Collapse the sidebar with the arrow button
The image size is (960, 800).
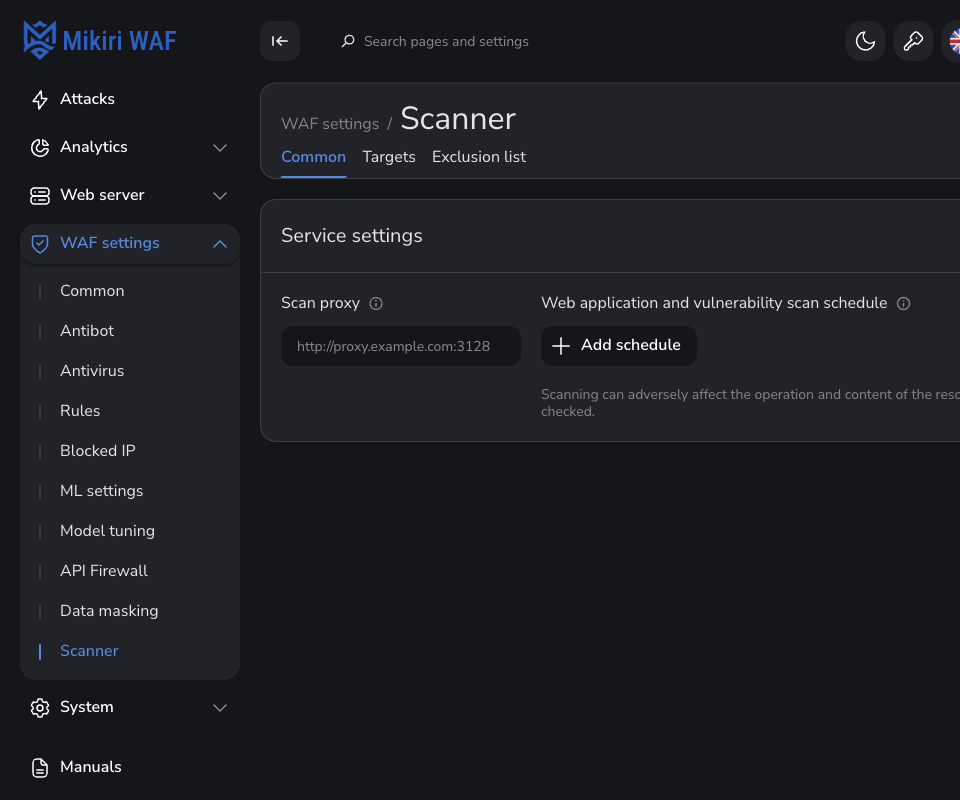pos(280,41)
